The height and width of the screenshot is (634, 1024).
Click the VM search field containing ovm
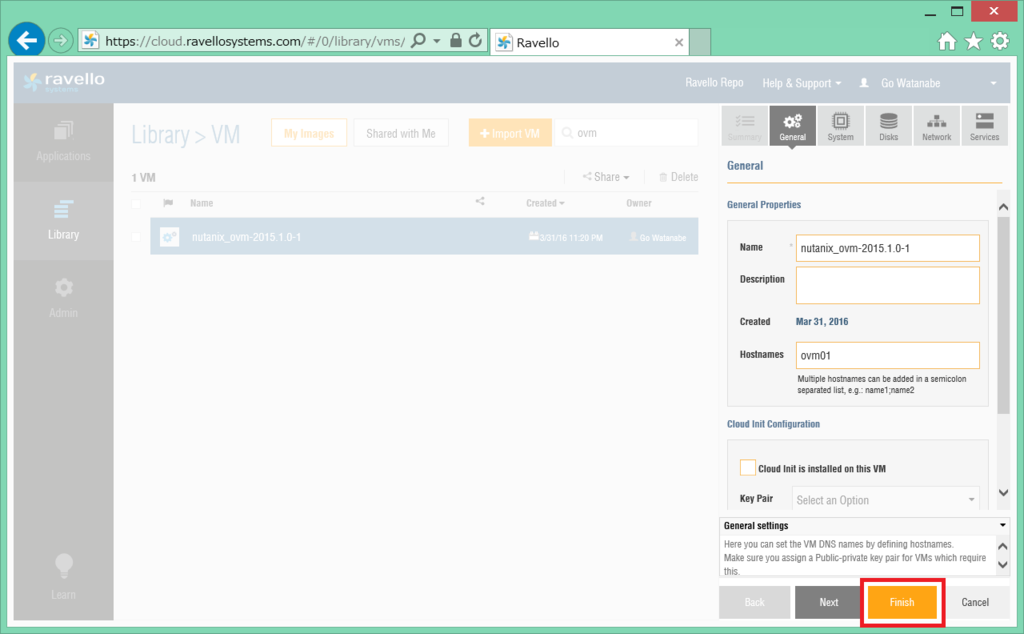pos(627,133)
